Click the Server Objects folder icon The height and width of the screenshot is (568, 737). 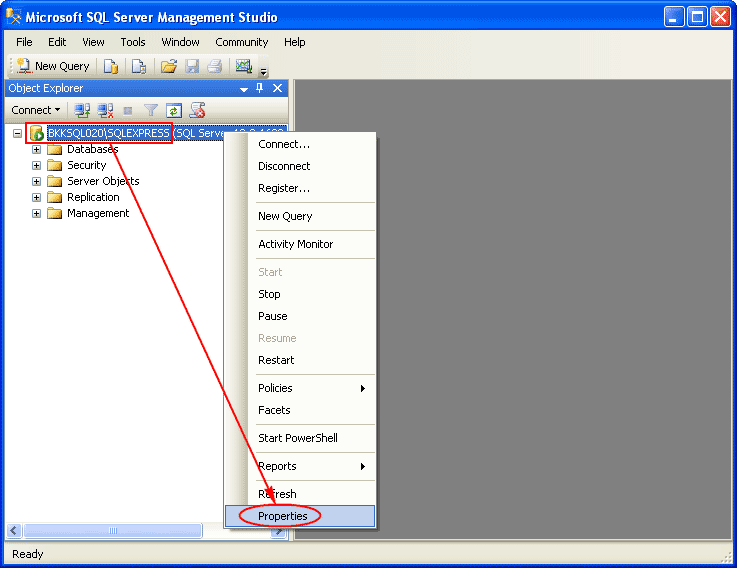click(55, 181)
